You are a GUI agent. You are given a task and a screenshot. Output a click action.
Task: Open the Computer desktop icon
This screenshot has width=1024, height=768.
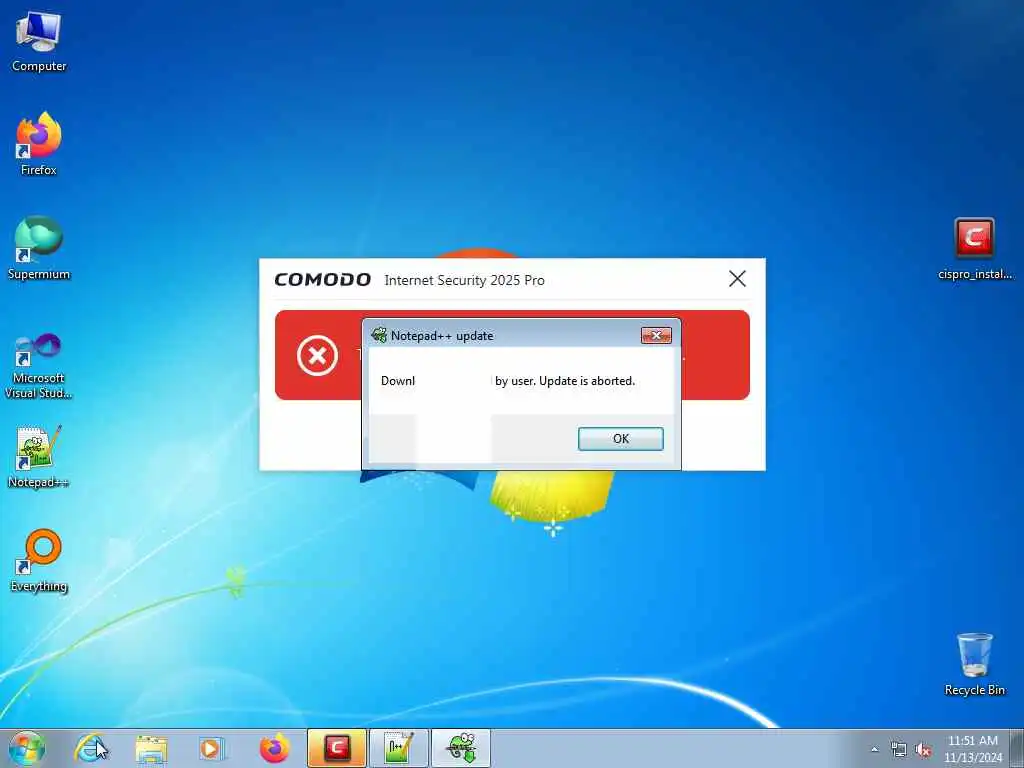pos(39,42)
